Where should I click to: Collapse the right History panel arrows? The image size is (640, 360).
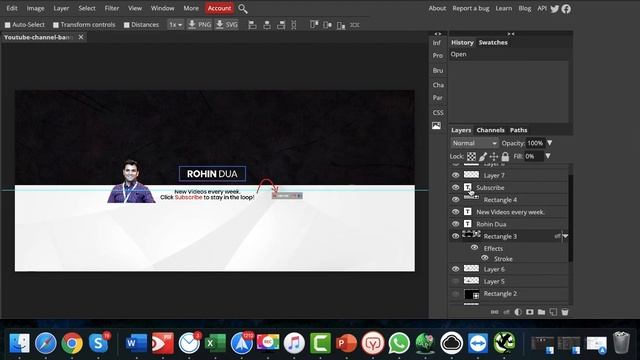tap(511, 34)
